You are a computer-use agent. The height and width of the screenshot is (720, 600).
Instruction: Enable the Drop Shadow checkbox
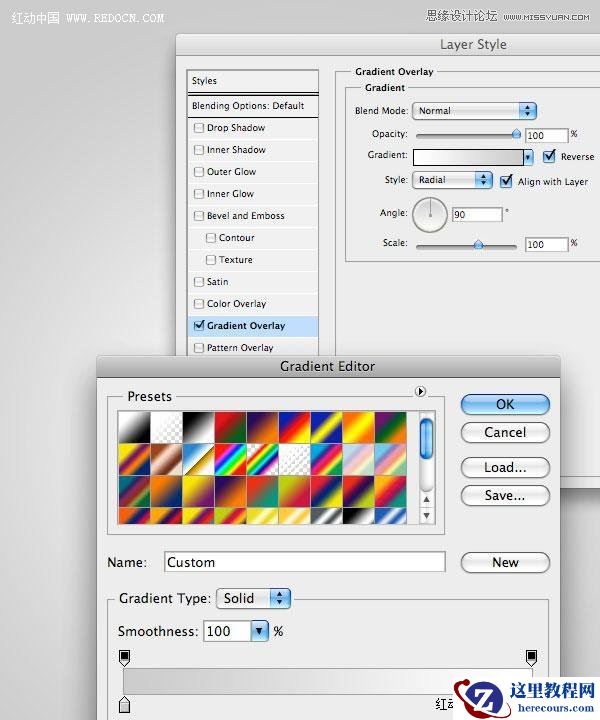(198, 128)
